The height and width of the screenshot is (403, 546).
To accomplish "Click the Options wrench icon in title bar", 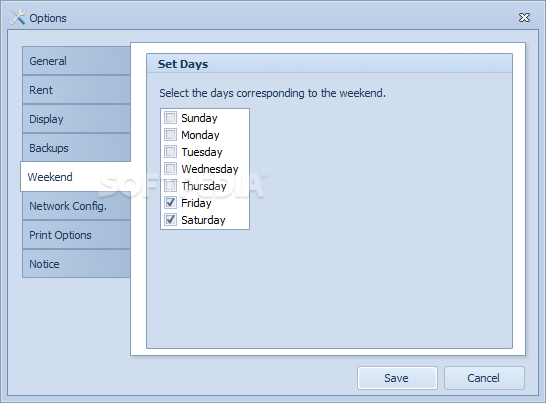I will pyautogui.click(x=18, y=17).
